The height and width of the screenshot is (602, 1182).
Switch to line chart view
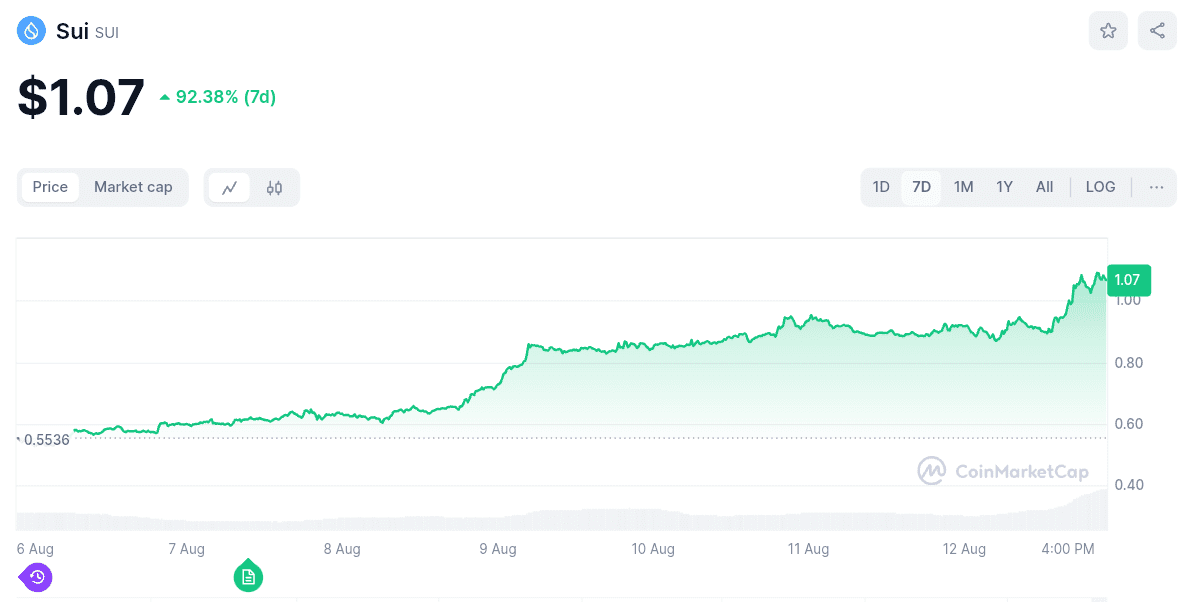pos(230,187)
